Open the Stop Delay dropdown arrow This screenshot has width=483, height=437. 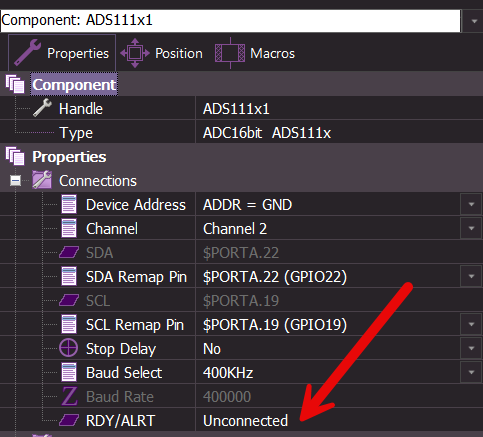coord(471,348)
